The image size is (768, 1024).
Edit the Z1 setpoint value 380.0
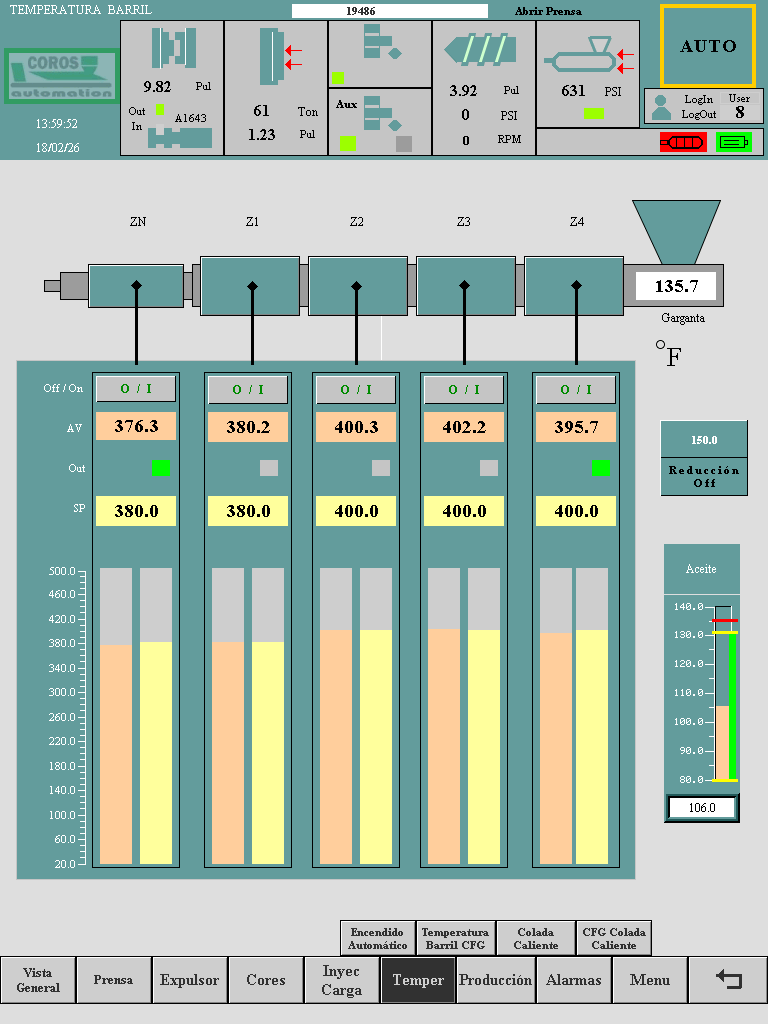(248, 511)
